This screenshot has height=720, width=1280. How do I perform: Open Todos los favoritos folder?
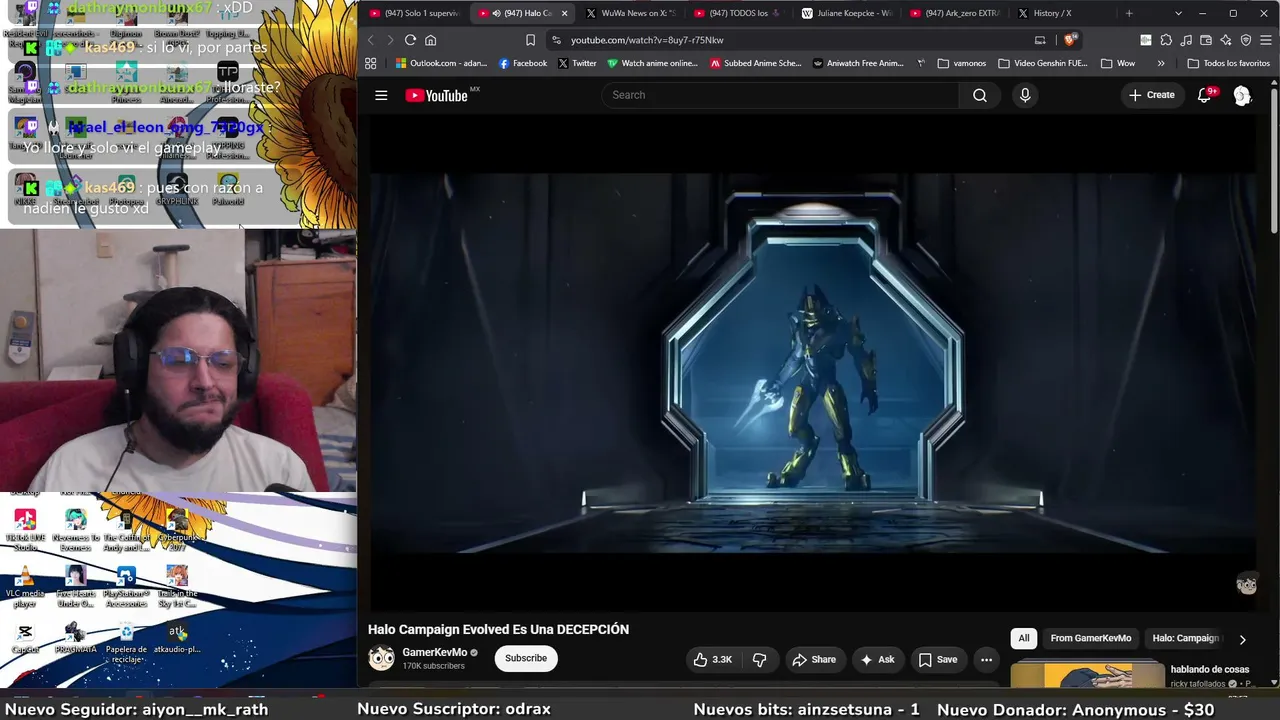click(1229, 63)
